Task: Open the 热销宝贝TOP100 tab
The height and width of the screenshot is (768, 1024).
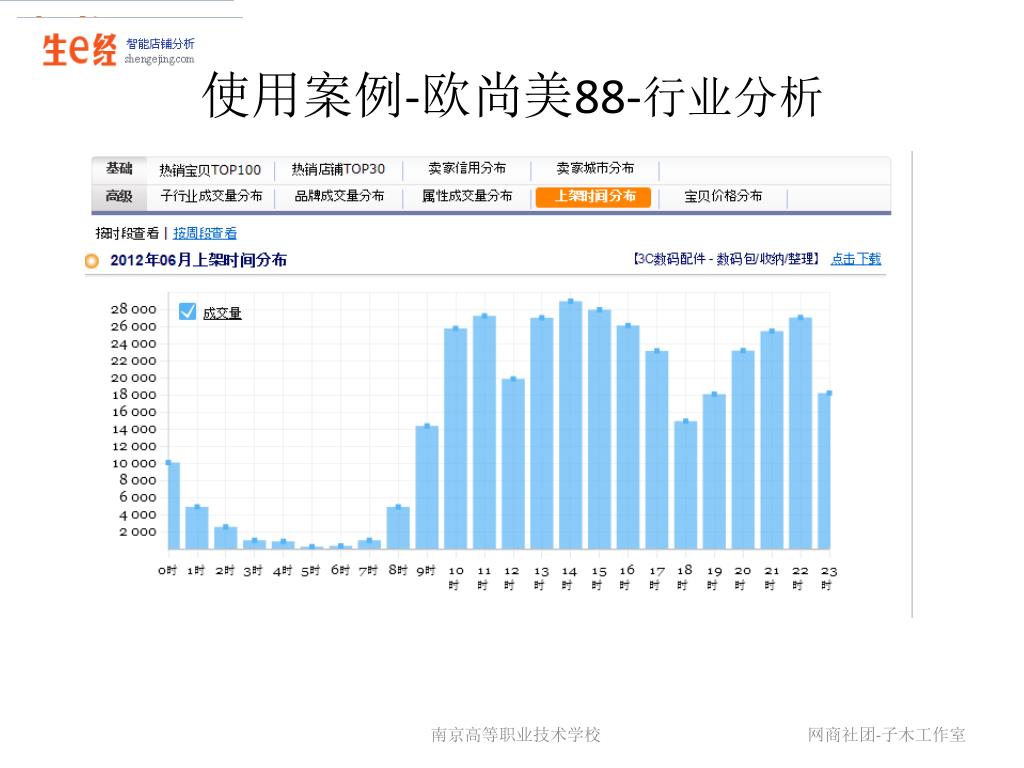Action: click(210, 170)
